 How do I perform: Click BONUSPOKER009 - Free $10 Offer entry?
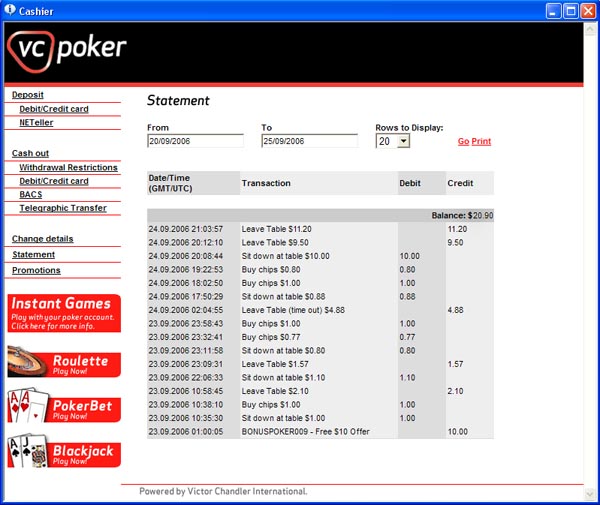coord(305,432)
